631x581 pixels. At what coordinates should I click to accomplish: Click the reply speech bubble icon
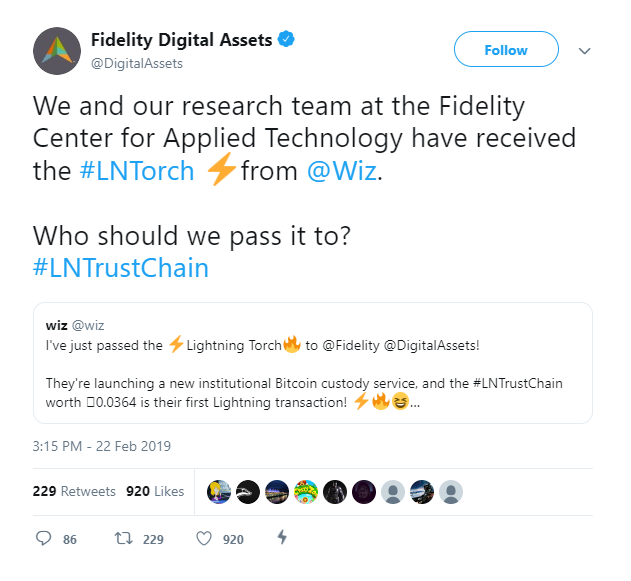(43, 538)
